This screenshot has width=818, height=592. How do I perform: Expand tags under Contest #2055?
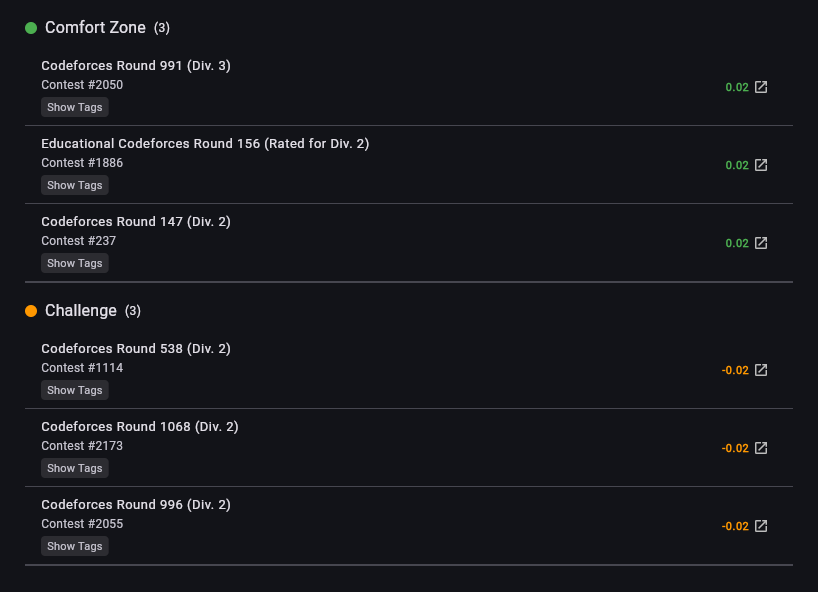[x=75, y=546]
